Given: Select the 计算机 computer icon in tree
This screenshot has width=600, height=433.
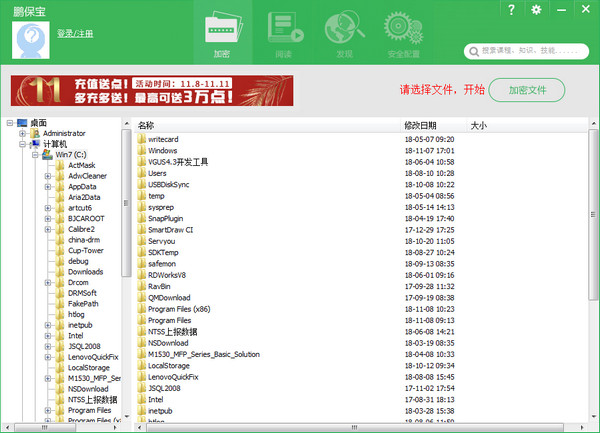Looking at the screenshot, I should tap(35, 144).
